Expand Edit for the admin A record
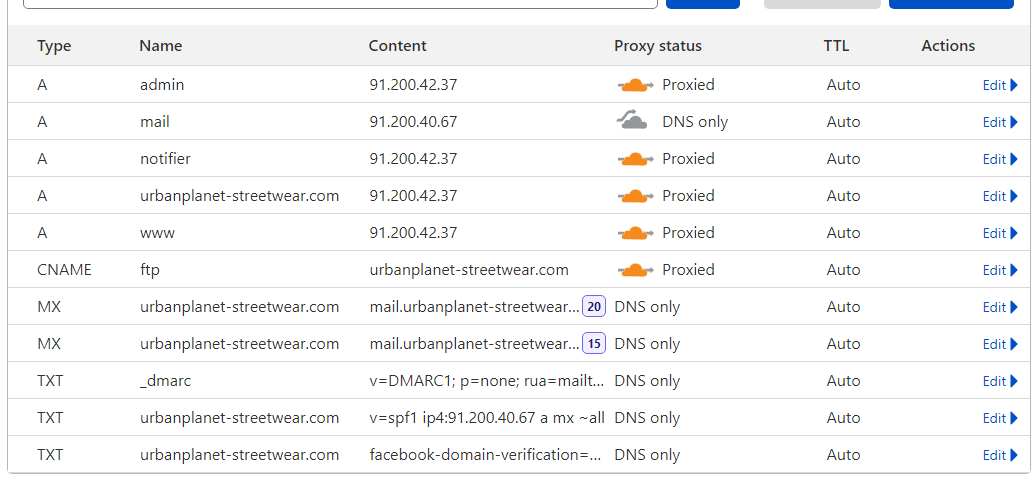The height and width of the screenshot is (482, 1035). tap(999, 85)
